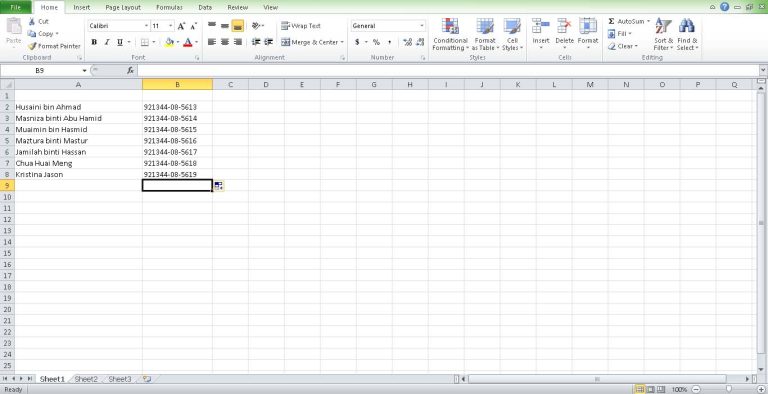768x394 pixels.
Task: Switch to the Page Layout tab
Action: pos(123,7)
